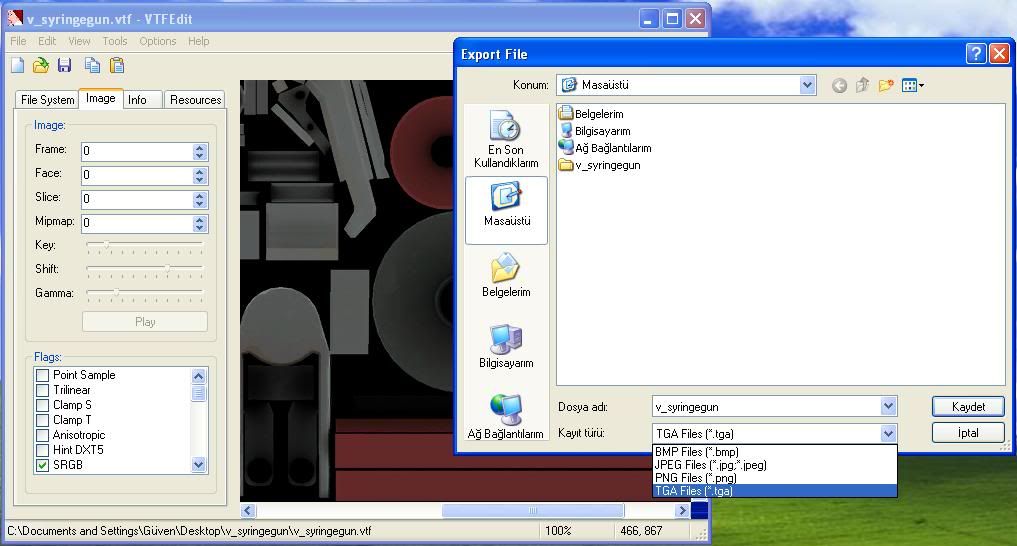Click the Paste clipboard icon

[117, 66]
